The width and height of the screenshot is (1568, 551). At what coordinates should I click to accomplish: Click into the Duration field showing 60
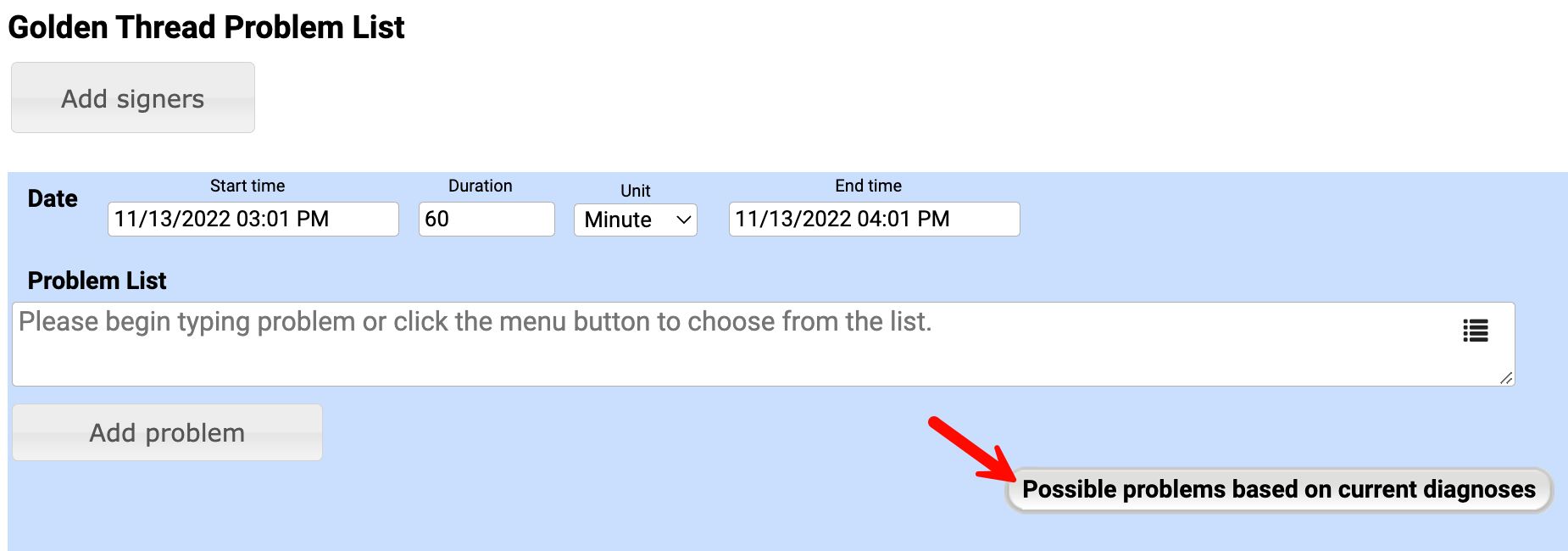[x=486, y=219]
